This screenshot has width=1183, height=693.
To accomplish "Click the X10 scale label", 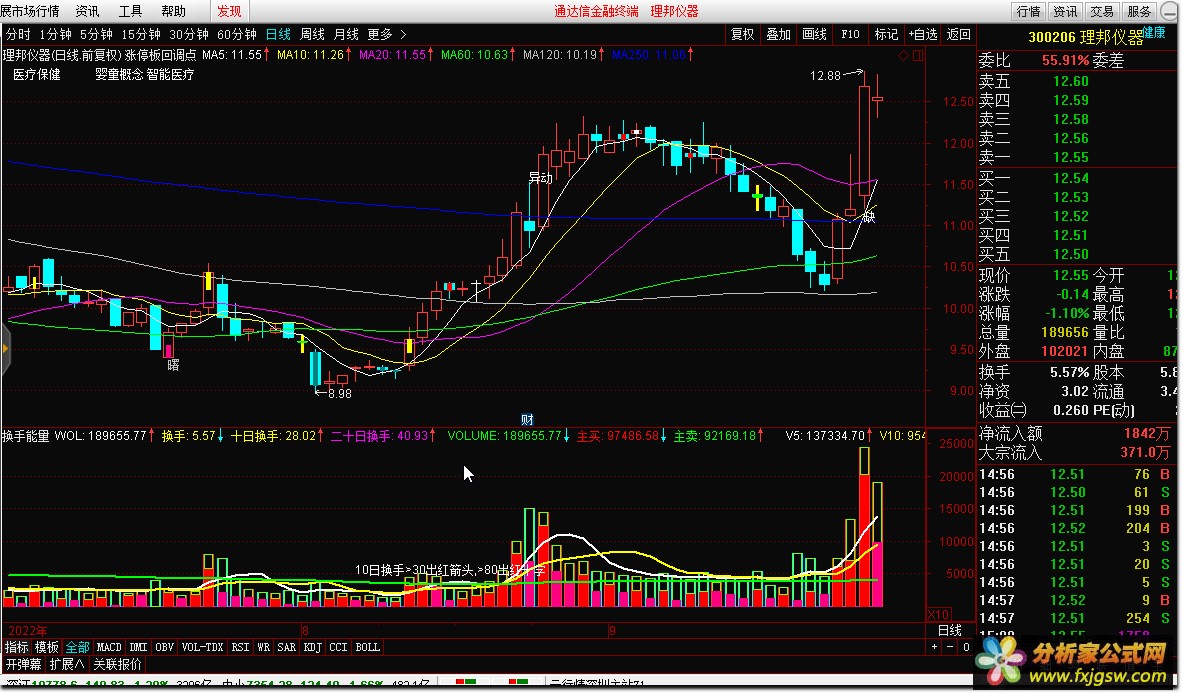I will [x=938, y=614].
